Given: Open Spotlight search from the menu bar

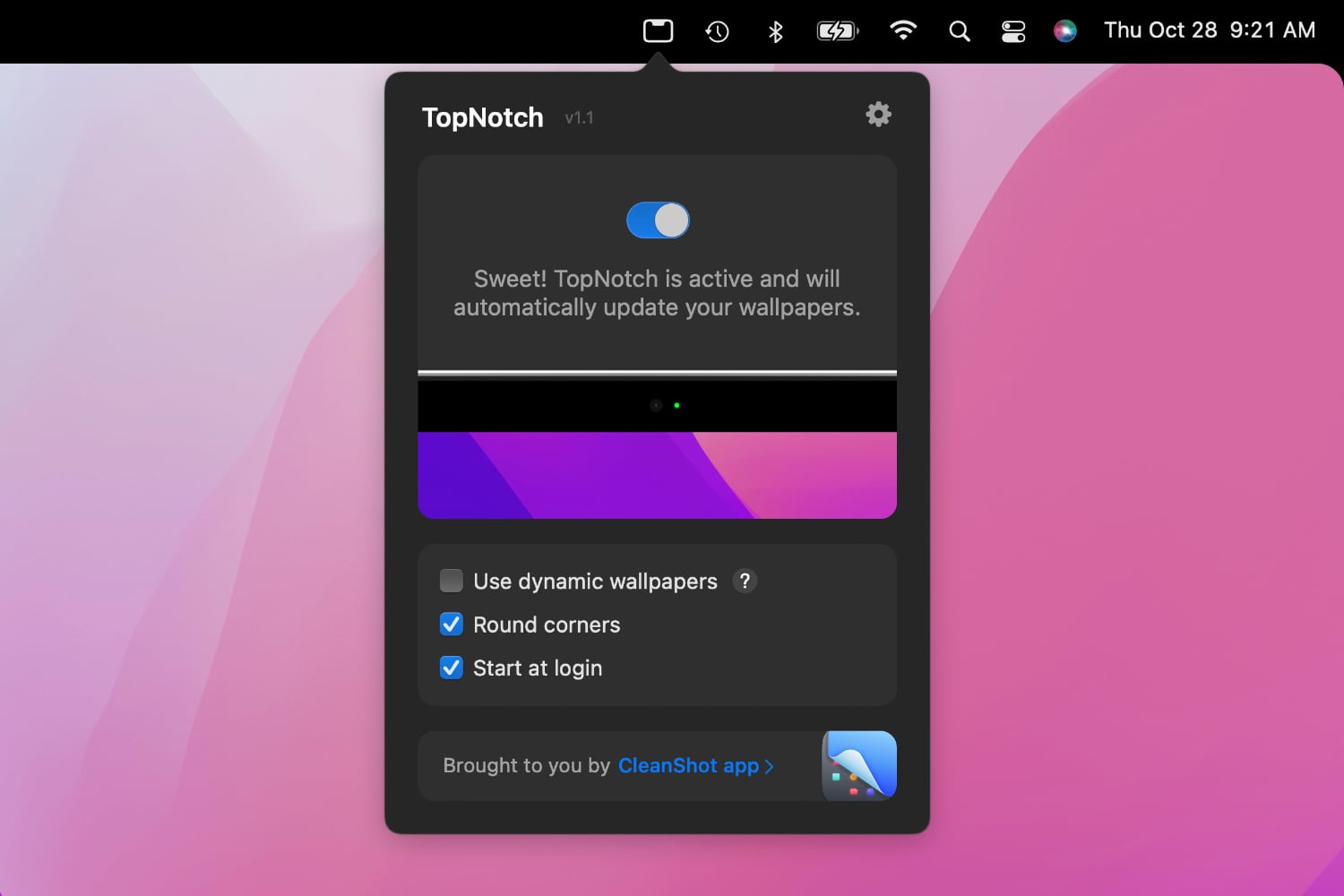Looking at the screenshot, I should tap(959, 30).
